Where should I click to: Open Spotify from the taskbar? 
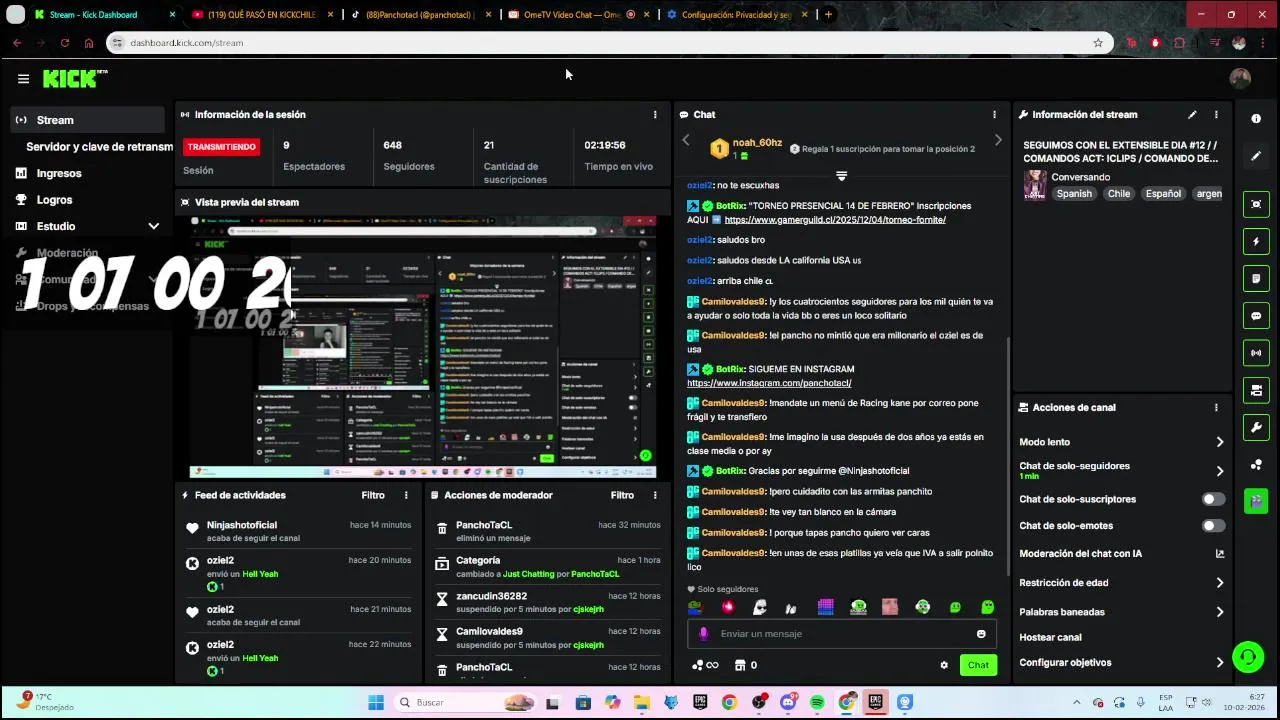point(817,702)
